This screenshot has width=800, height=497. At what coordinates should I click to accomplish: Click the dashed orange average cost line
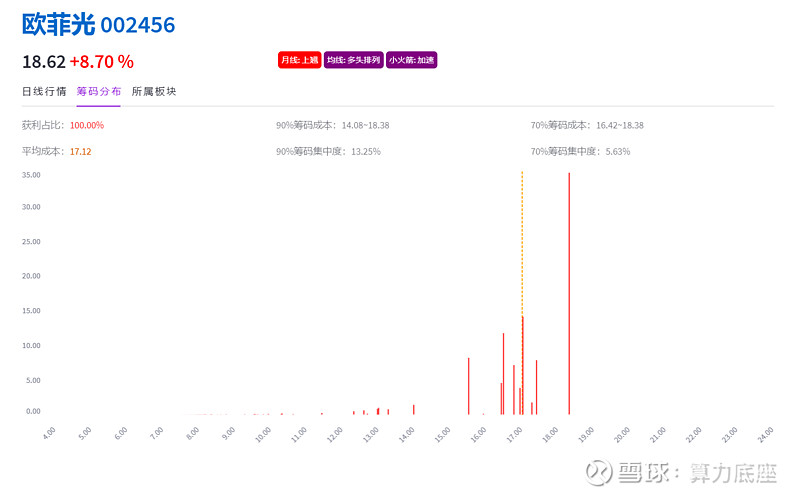[x=522, y=244]
